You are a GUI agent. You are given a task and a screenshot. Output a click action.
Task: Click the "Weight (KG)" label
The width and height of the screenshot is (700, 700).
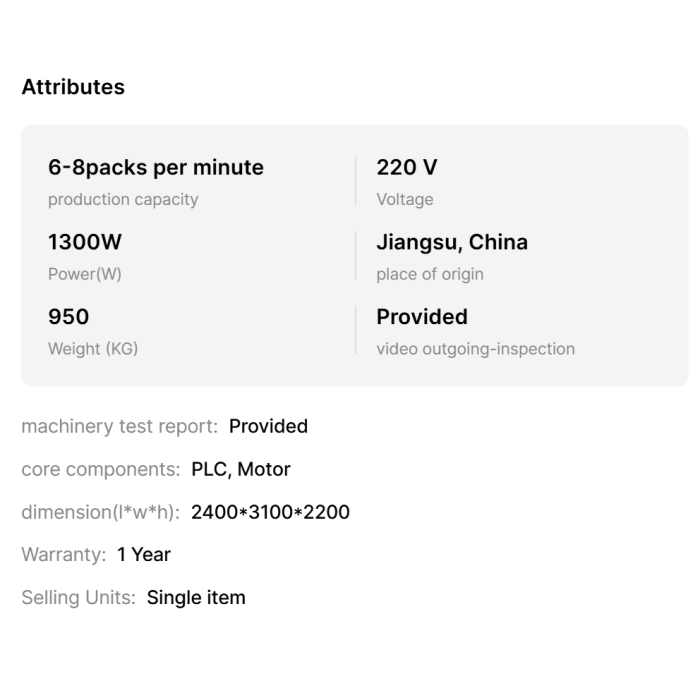pyautogui.click(x=93, y=349)
